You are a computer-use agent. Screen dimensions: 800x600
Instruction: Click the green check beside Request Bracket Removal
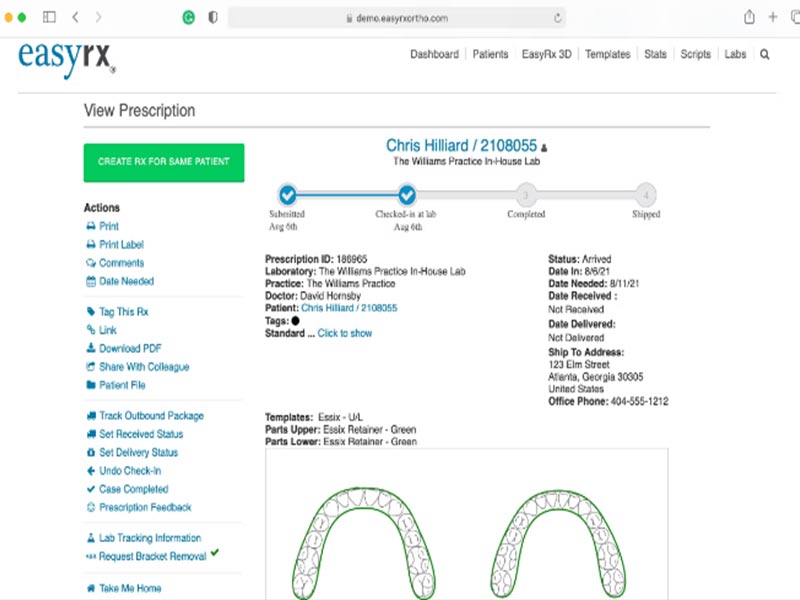[215, 552]
